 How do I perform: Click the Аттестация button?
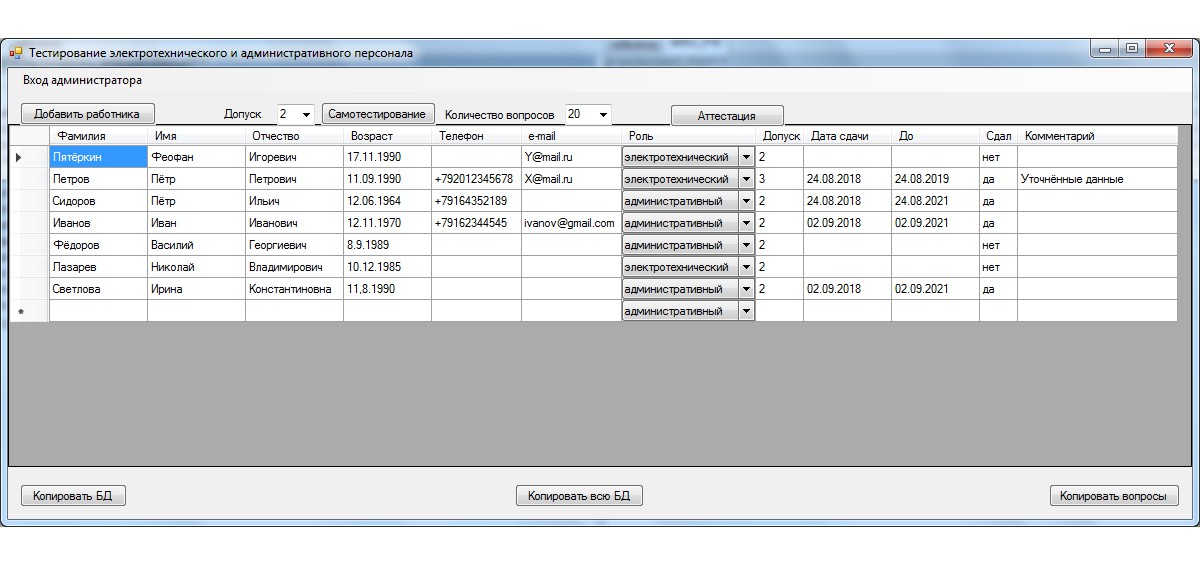pyautogui.click(x=727, y=116)
